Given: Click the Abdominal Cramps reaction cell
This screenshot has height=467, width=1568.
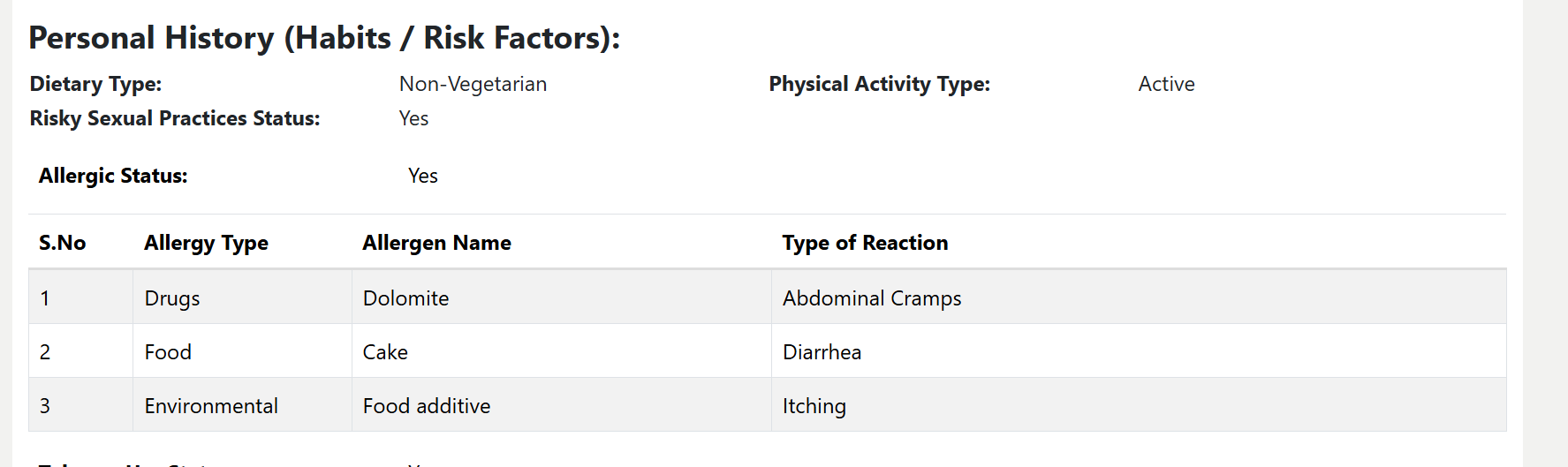Looking at the screenshot, I should [x=872, y=298].
